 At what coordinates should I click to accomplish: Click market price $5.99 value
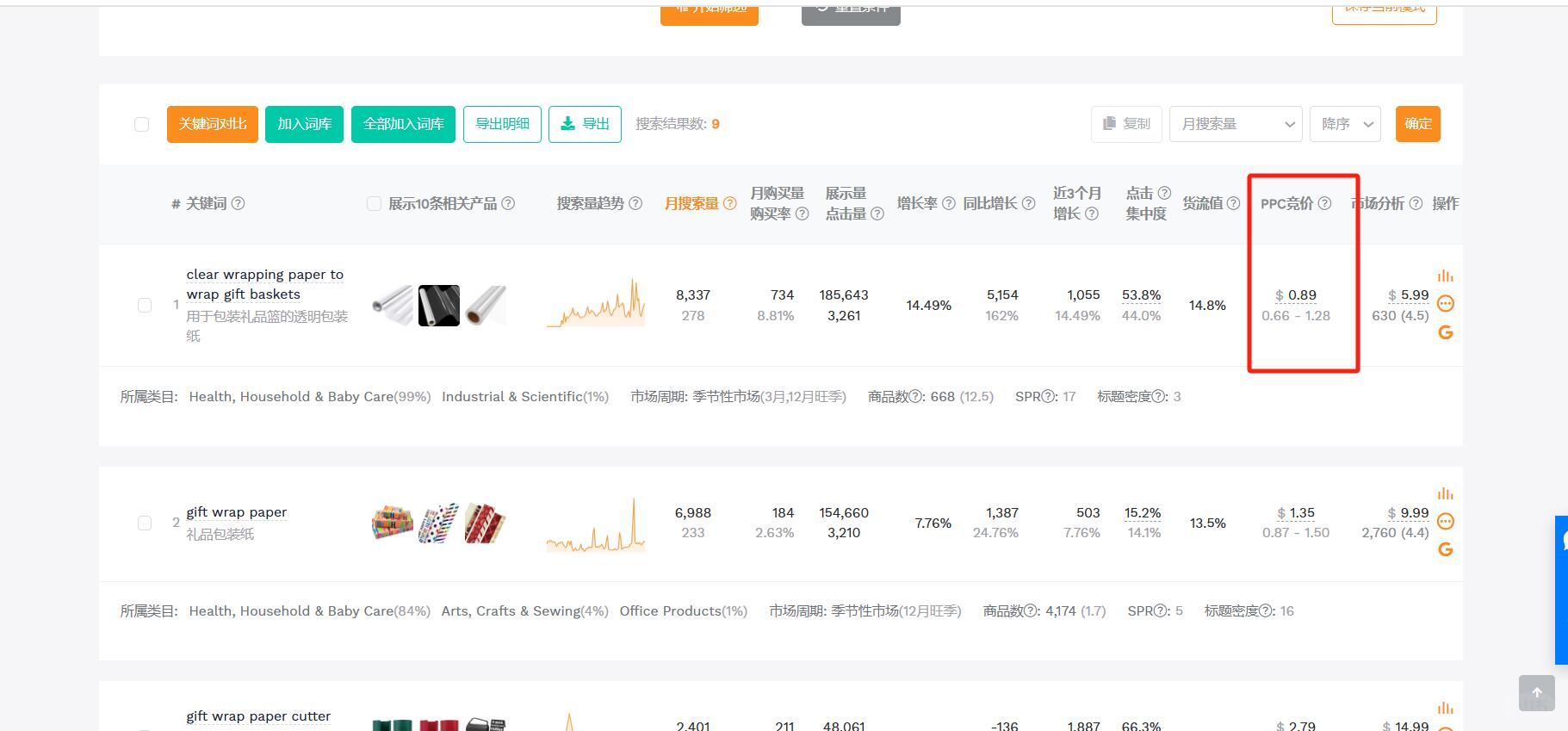(1409, 295)
